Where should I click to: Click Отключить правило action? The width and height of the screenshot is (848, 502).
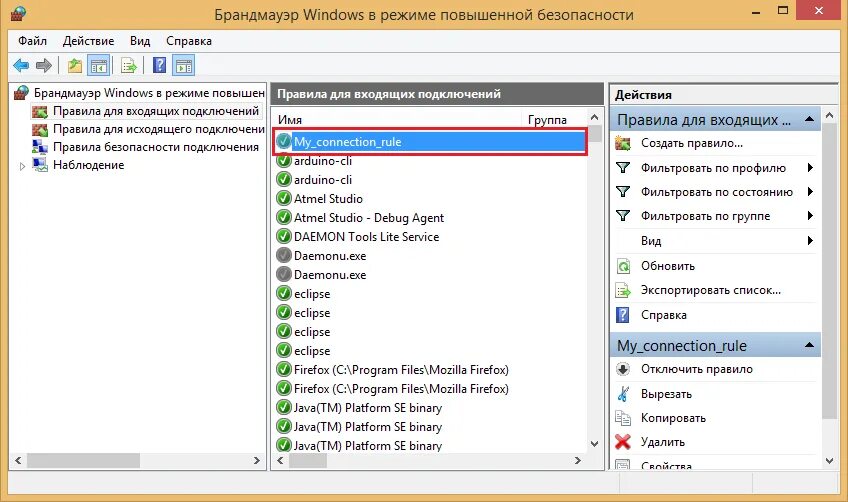697,369
